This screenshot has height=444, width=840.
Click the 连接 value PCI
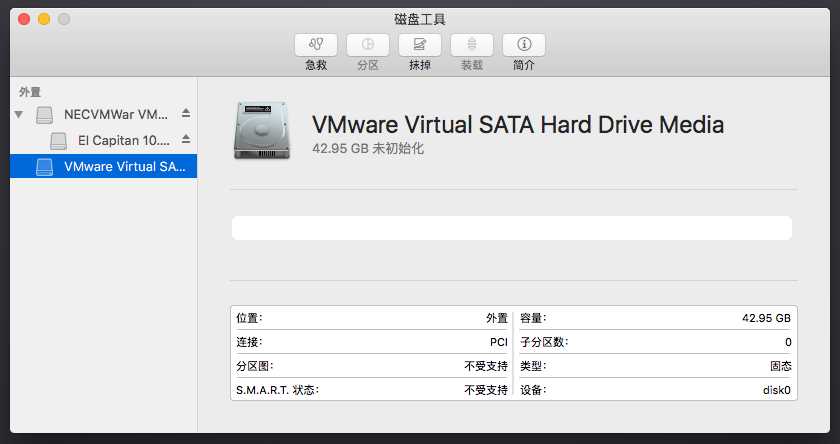pyautogui.click(x=499, y=342)
